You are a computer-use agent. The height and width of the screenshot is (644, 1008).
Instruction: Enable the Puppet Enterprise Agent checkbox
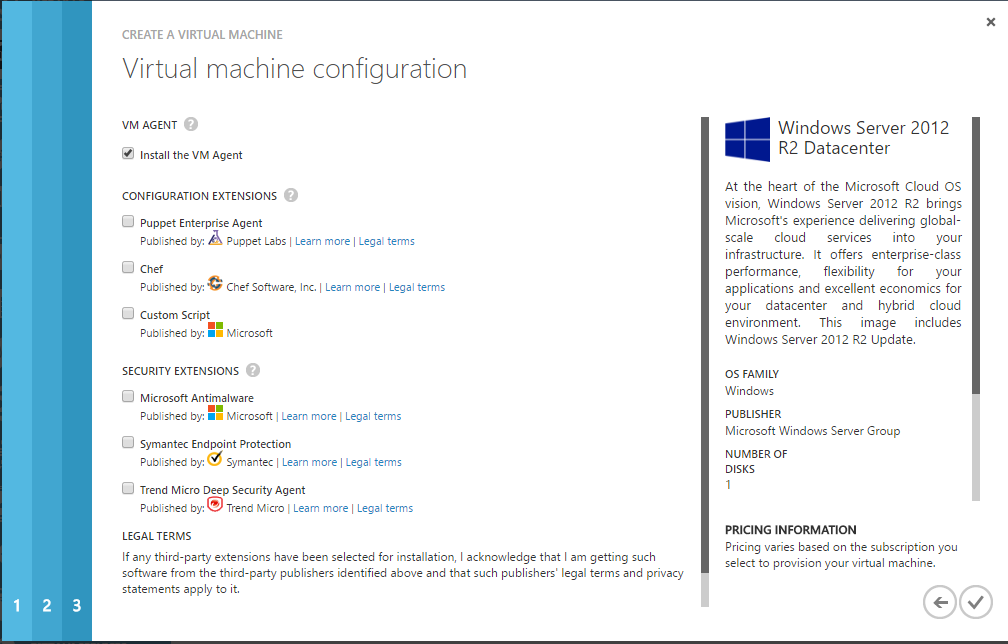click(128, 222)
